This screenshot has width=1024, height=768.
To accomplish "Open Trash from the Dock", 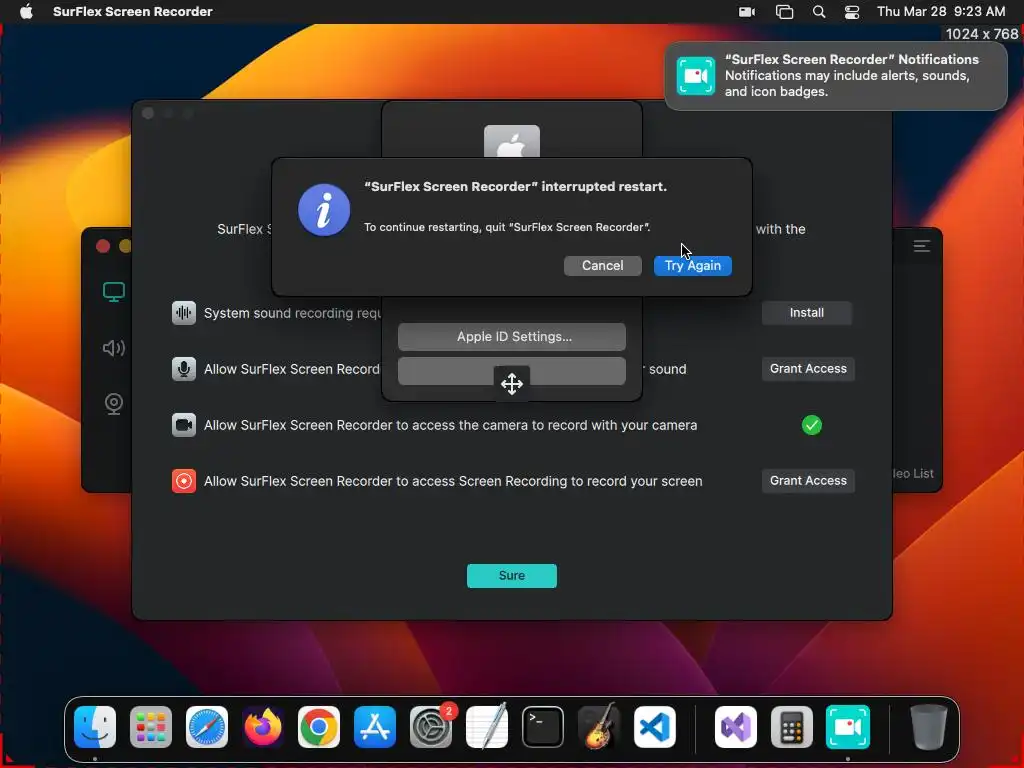I will coord(929,727).
